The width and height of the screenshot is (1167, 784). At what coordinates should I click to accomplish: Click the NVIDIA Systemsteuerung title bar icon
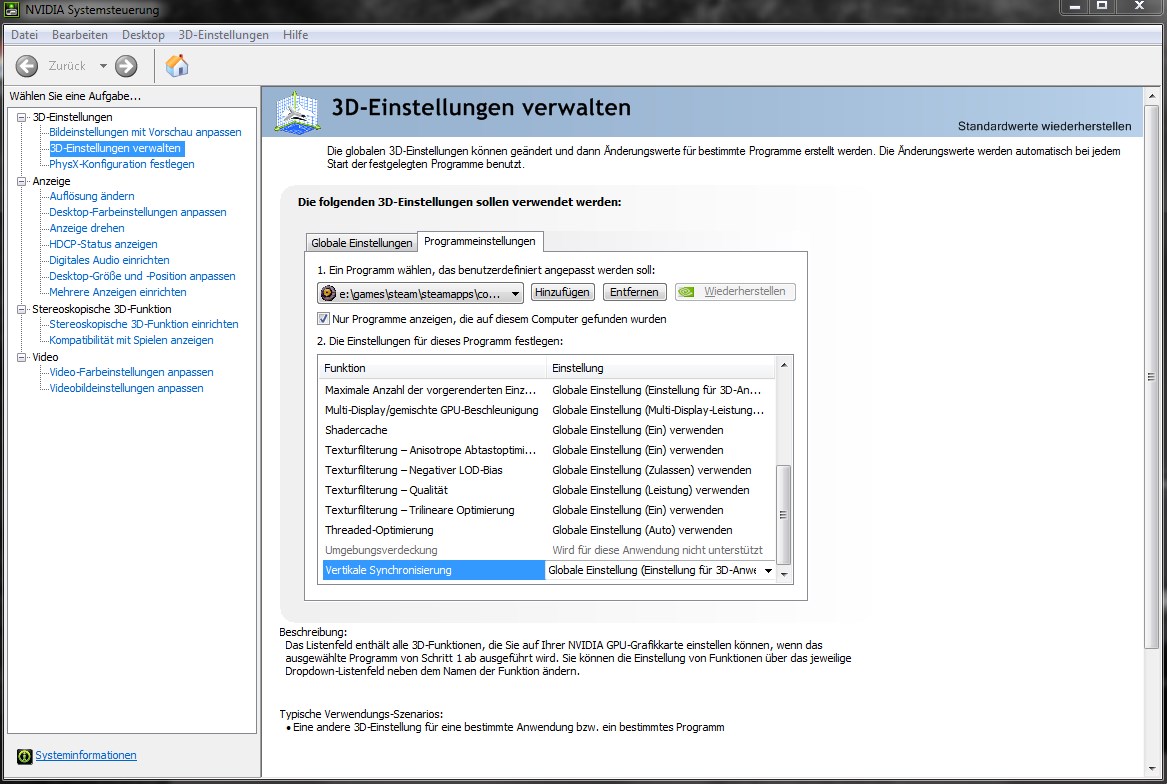pyautogui.click(x=12, y=10)
